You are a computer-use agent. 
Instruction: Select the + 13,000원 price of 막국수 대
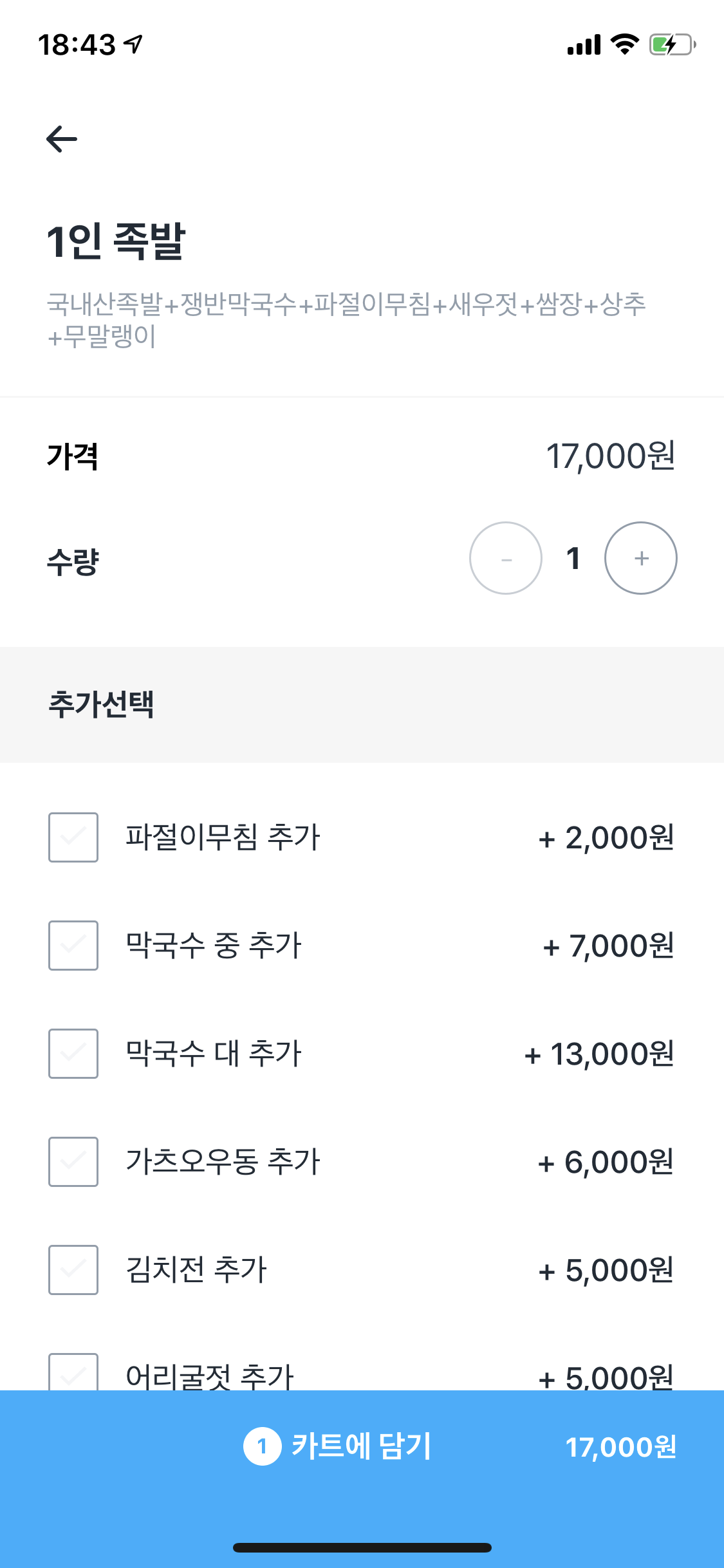pyautogui.click(x=599, y=1054)
